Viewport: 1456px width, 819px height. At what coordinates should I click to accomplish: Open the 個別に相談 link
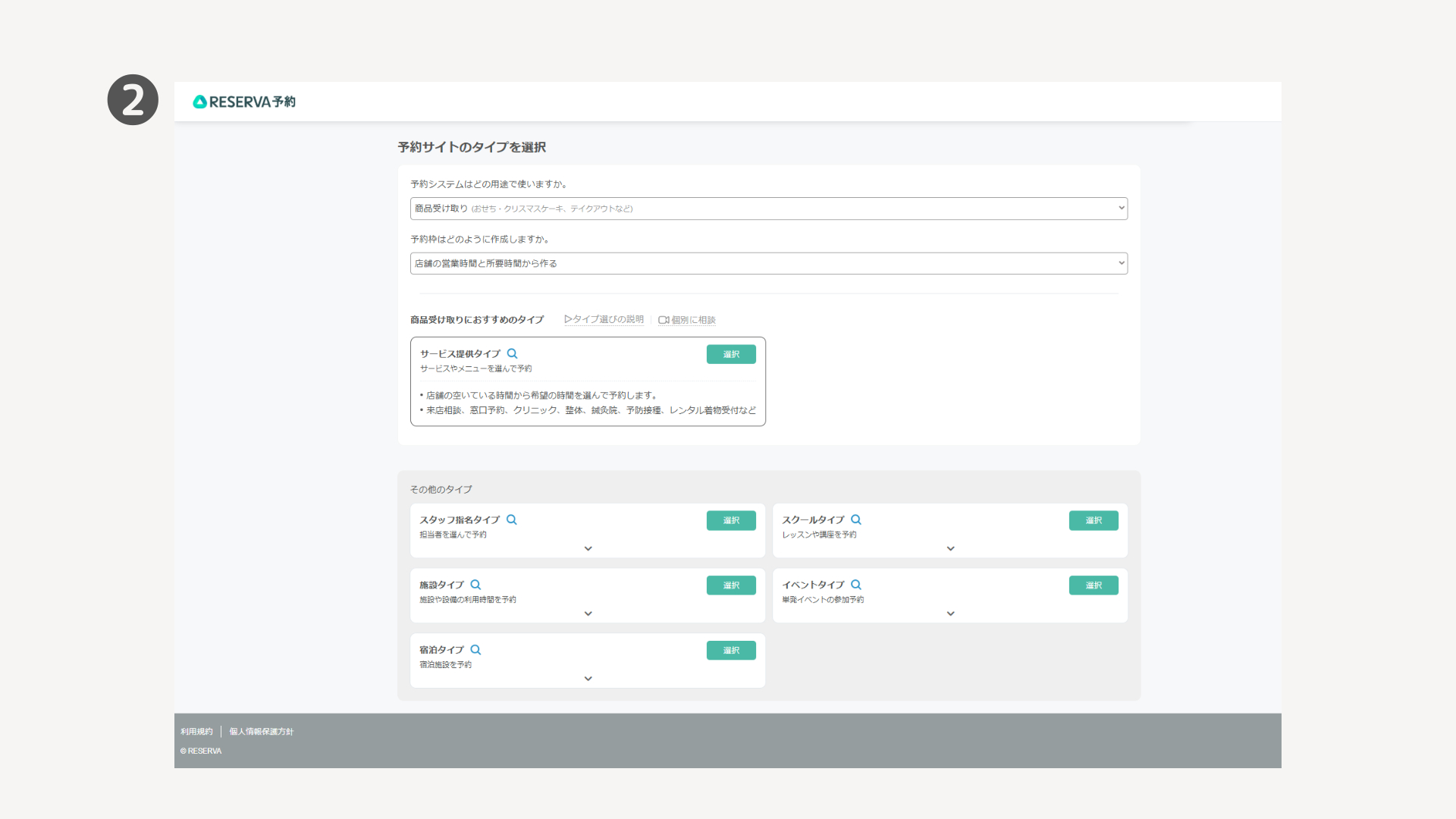click(x=687, y=320)
